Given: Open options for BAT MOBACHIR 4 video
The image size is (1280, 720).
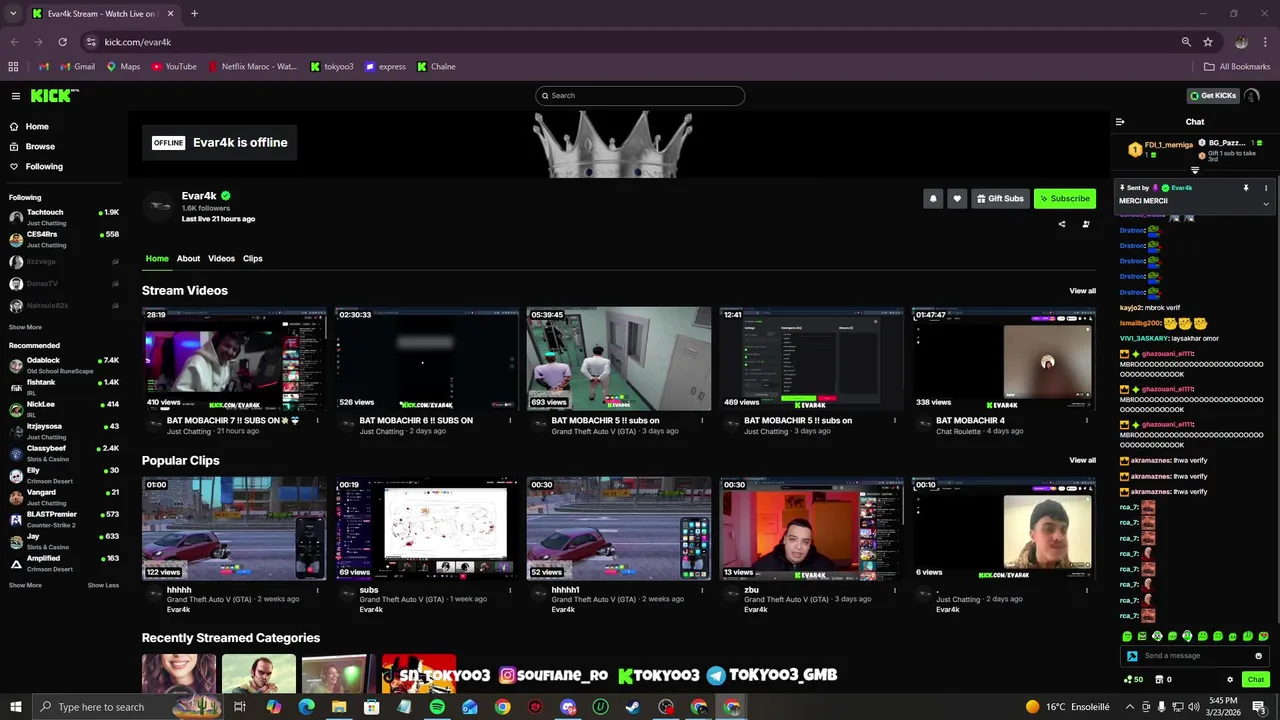Looking at the screenshot, I should point(1087,421).
